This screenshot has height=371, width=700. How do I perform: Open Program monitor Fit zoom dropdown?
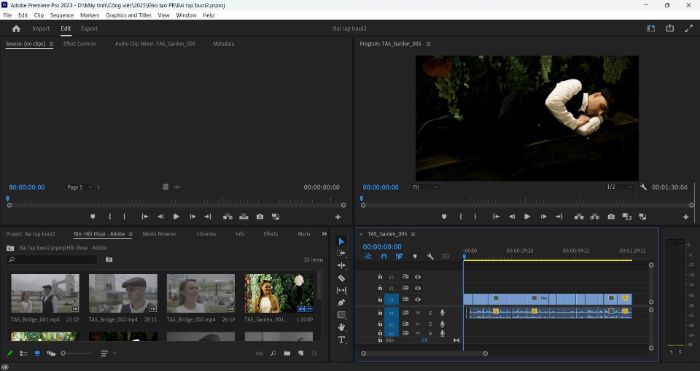(x=425, y=187)
